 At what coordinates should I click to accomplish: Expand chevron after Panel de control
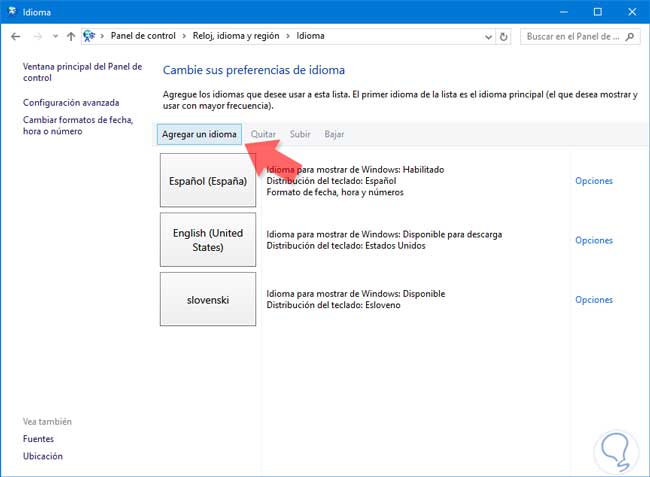tap(184, 36)
